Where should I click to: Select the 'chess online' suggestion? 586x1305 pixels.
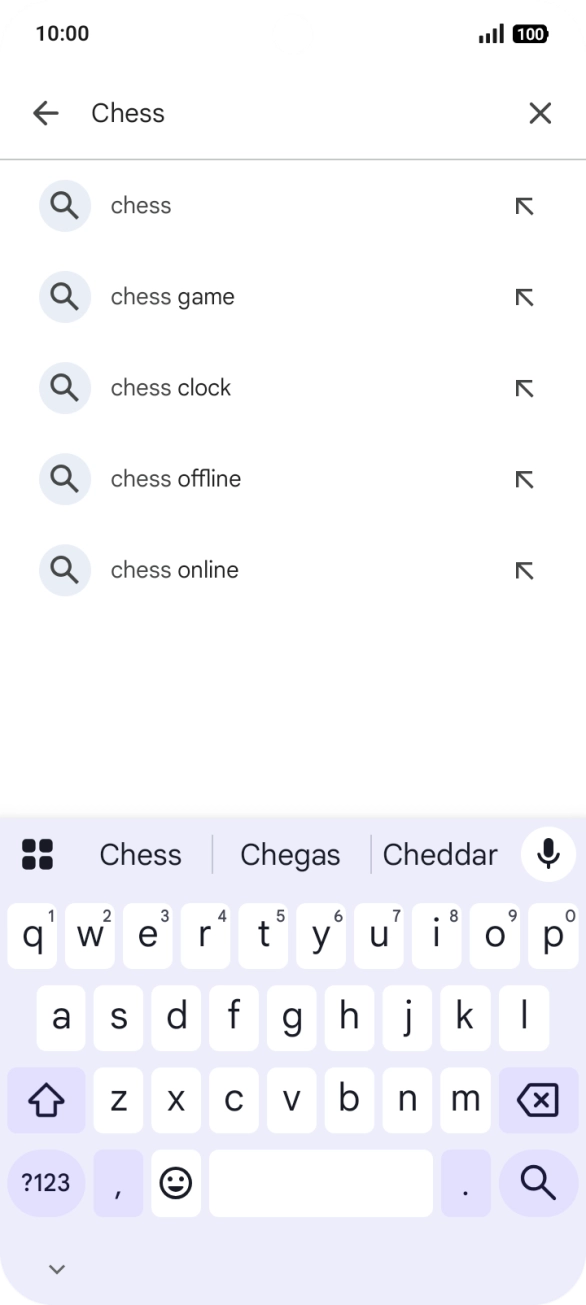(175, 570)
